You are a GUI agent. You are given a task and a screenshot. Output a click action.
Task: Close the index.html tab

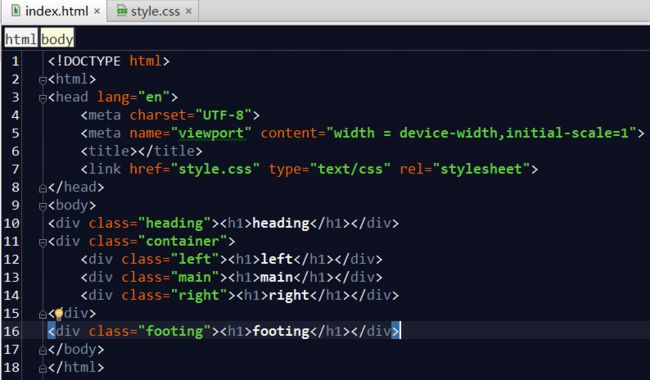coord(97,11)
